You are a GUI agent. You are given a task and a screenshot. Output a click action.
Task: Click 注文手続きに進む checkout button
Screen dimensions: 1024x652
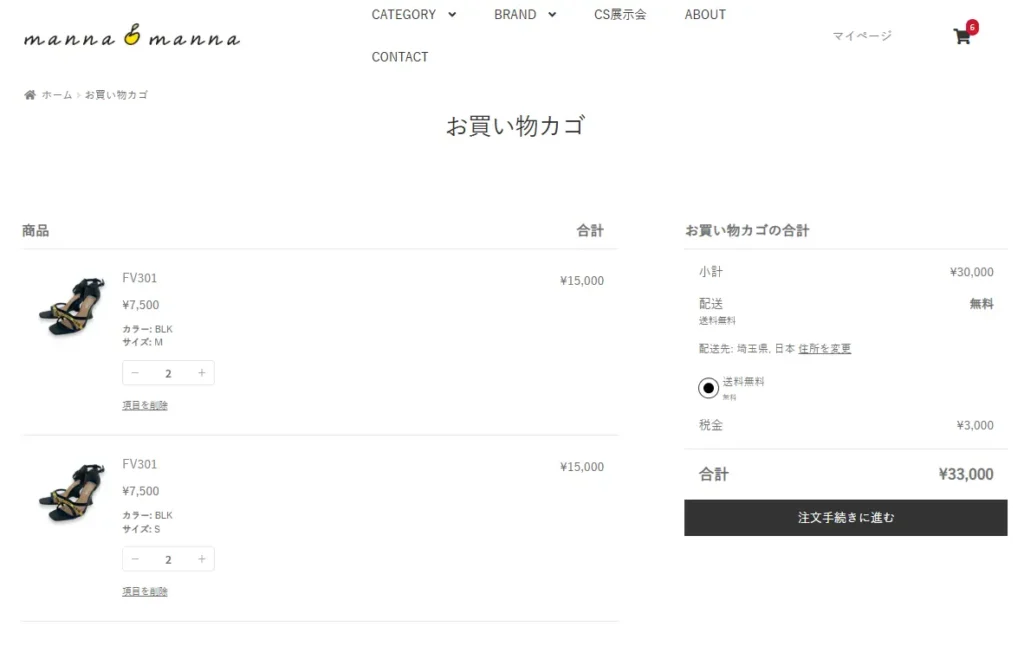point(845,517)
